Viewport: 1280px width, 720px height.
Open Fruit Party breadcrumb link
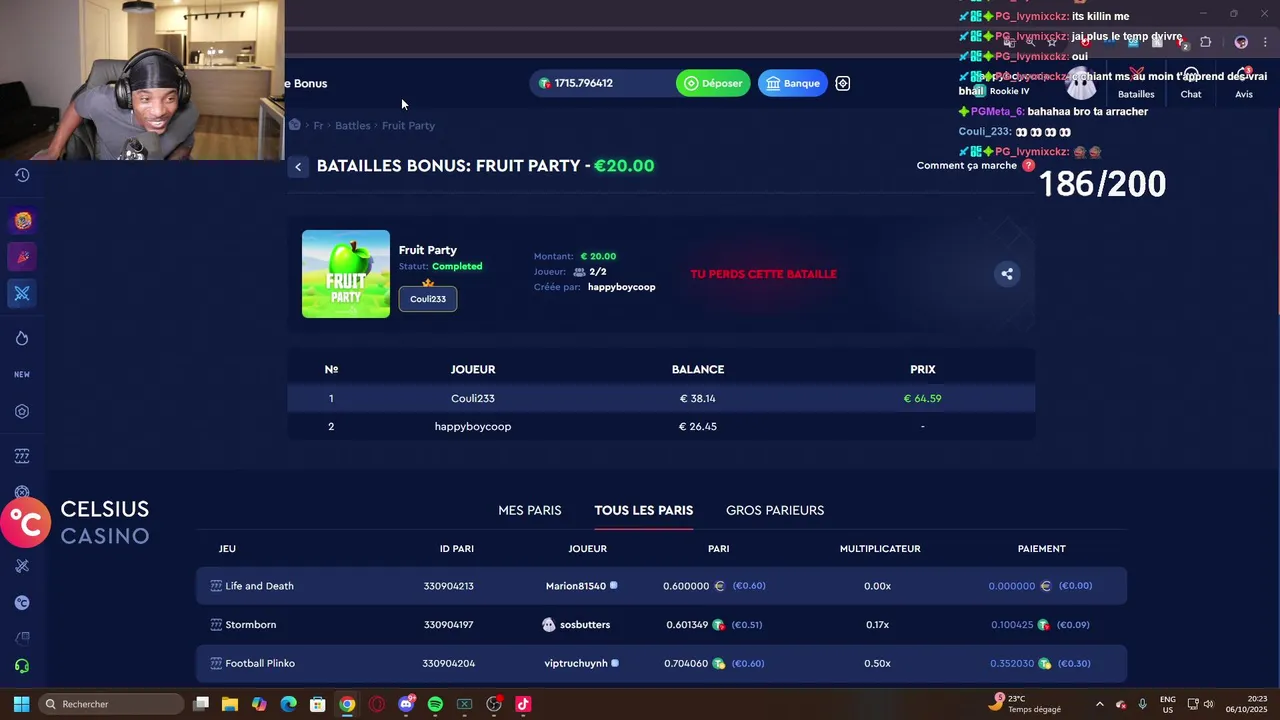408,125
